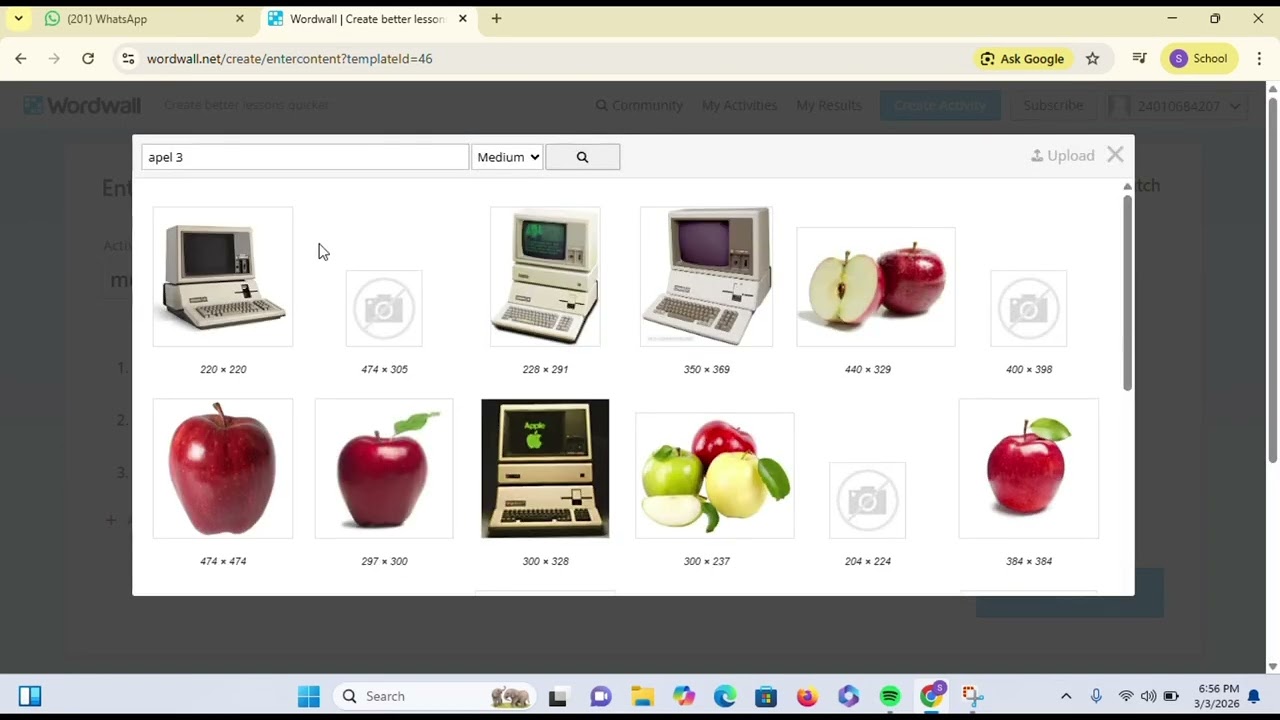Click the volume speaker icon in tray

(x=1148, y=696)
